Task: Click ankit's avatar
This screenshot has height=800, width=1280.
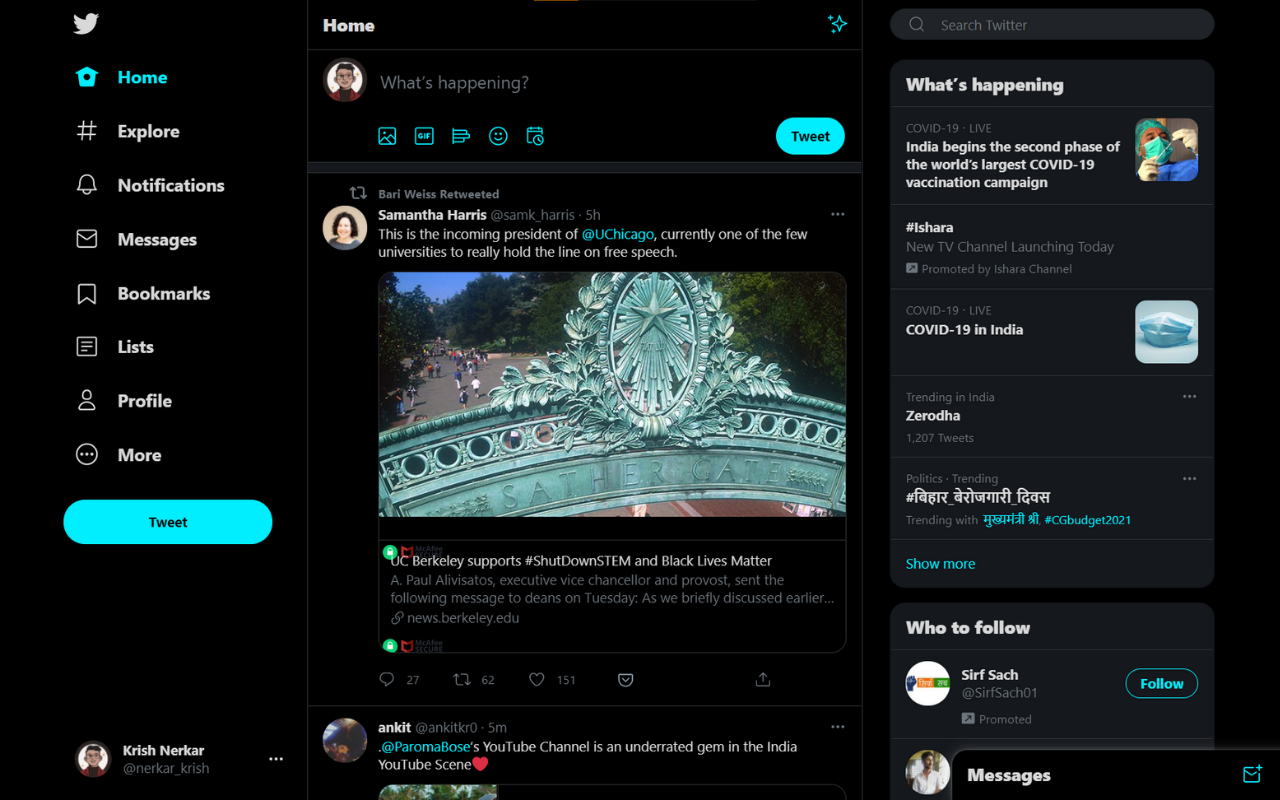Action: tap(345, 740)
